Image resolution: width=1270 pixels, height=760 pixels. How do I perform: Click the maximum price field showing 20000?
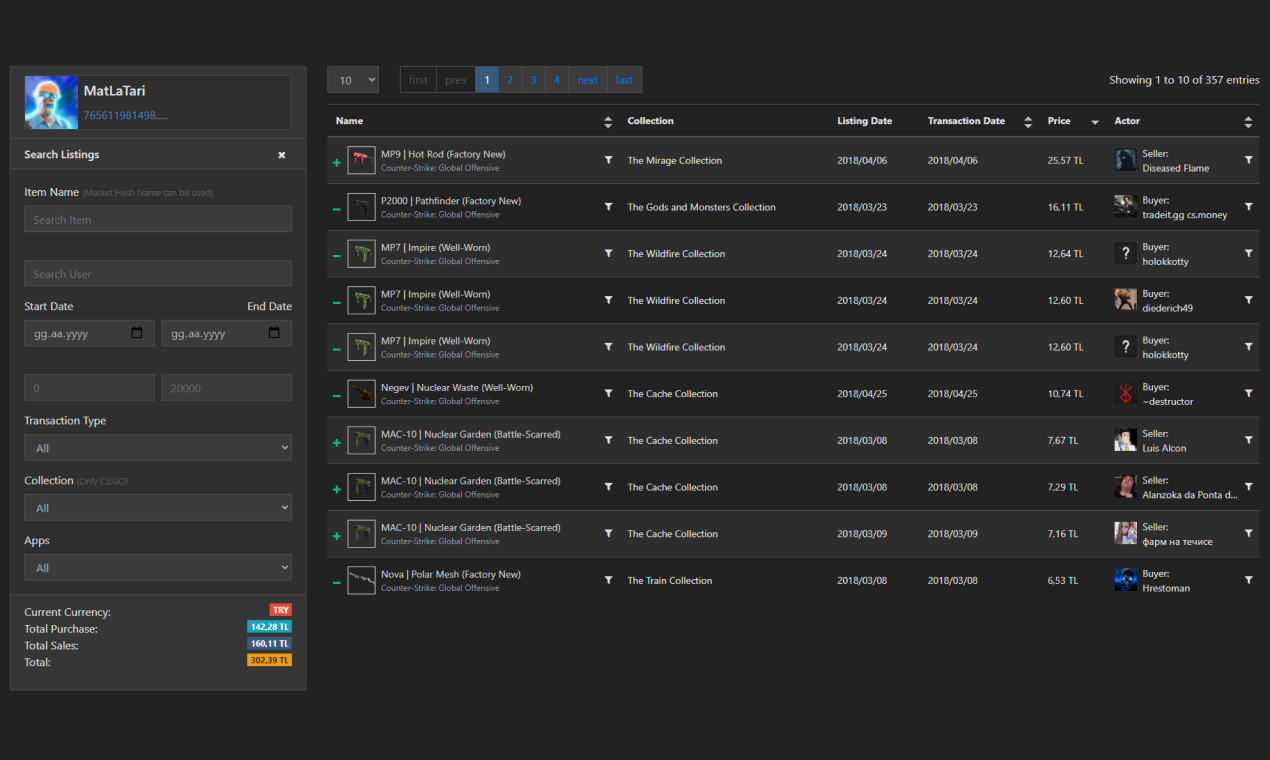click(227, 387)
